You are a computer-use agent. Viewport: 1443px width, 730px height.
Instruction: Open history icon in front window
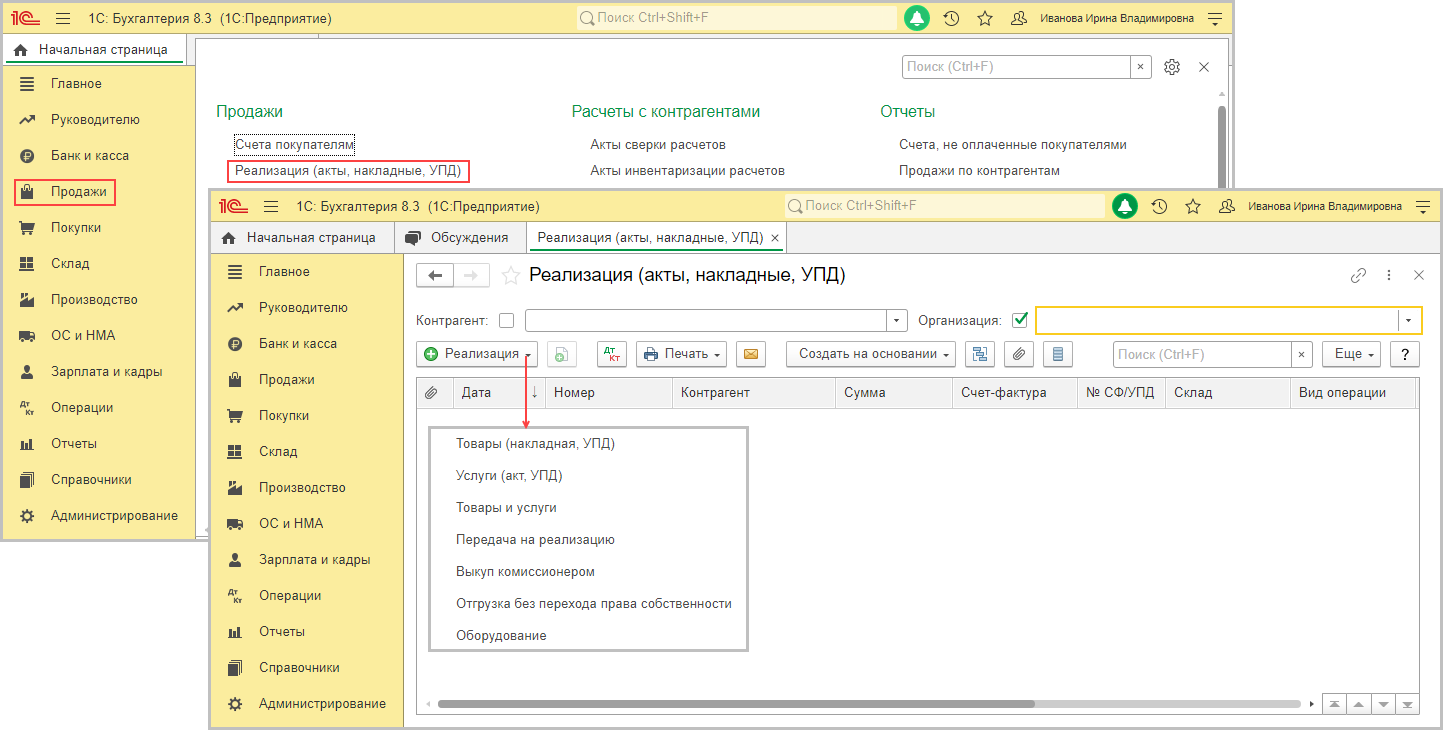(x=1159, y=206)
